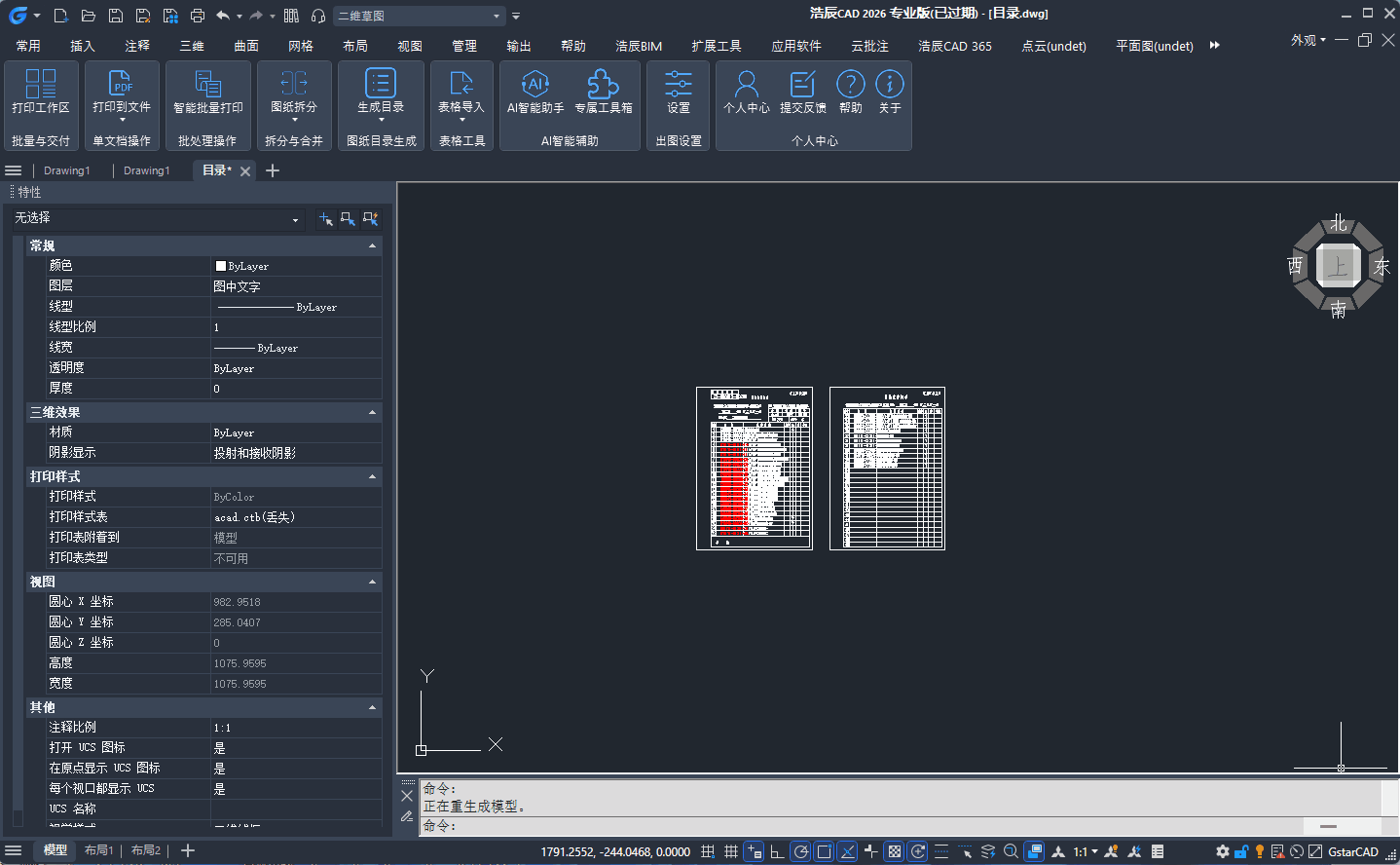1400x865 pixels.
Task: Click the 北 north face of view cube
Action: click(1339, 224)
